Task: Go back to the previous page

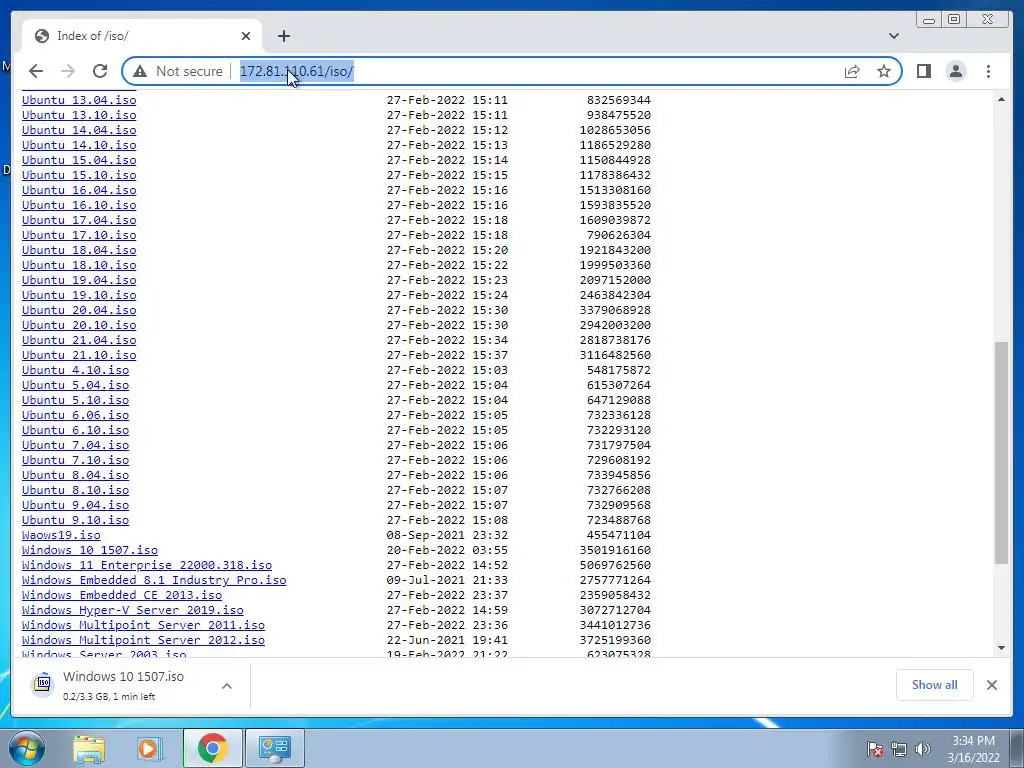Action: pos(36,71)
